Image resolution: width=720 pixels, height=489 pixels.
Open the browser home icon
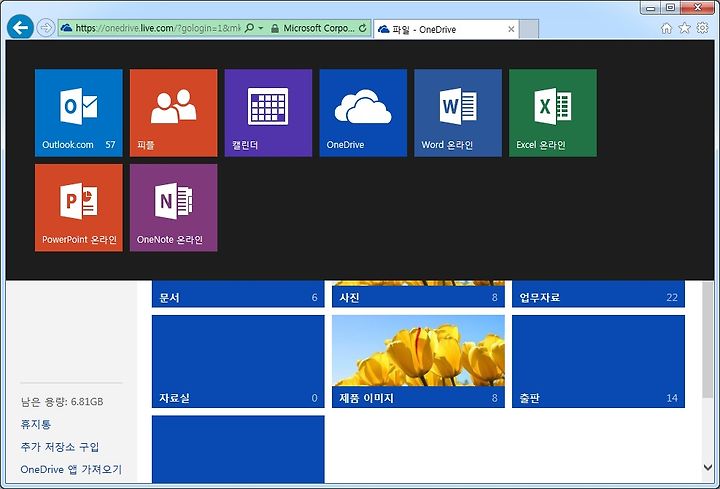pos(666,28)
